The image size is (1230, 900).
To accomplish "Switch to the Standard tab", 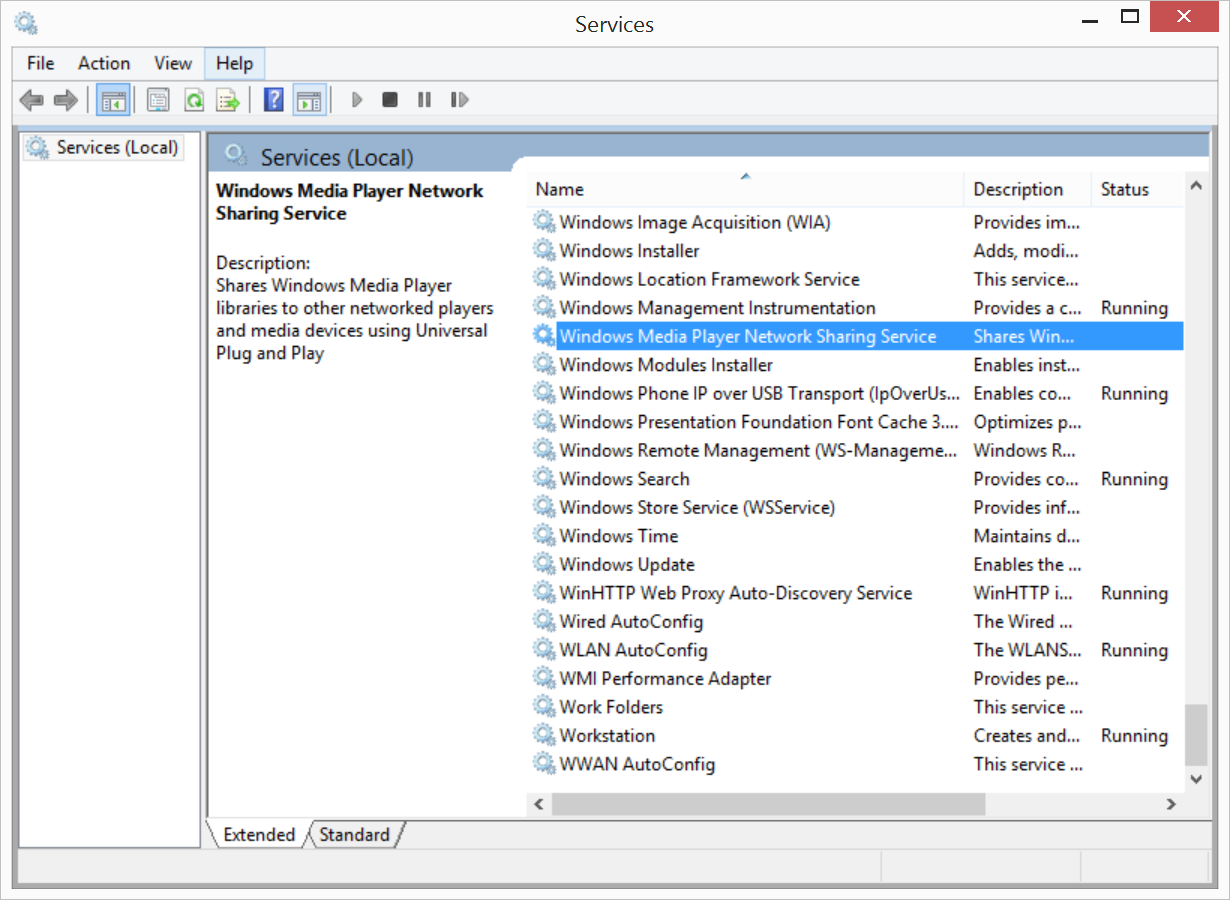I will point(355,834).
